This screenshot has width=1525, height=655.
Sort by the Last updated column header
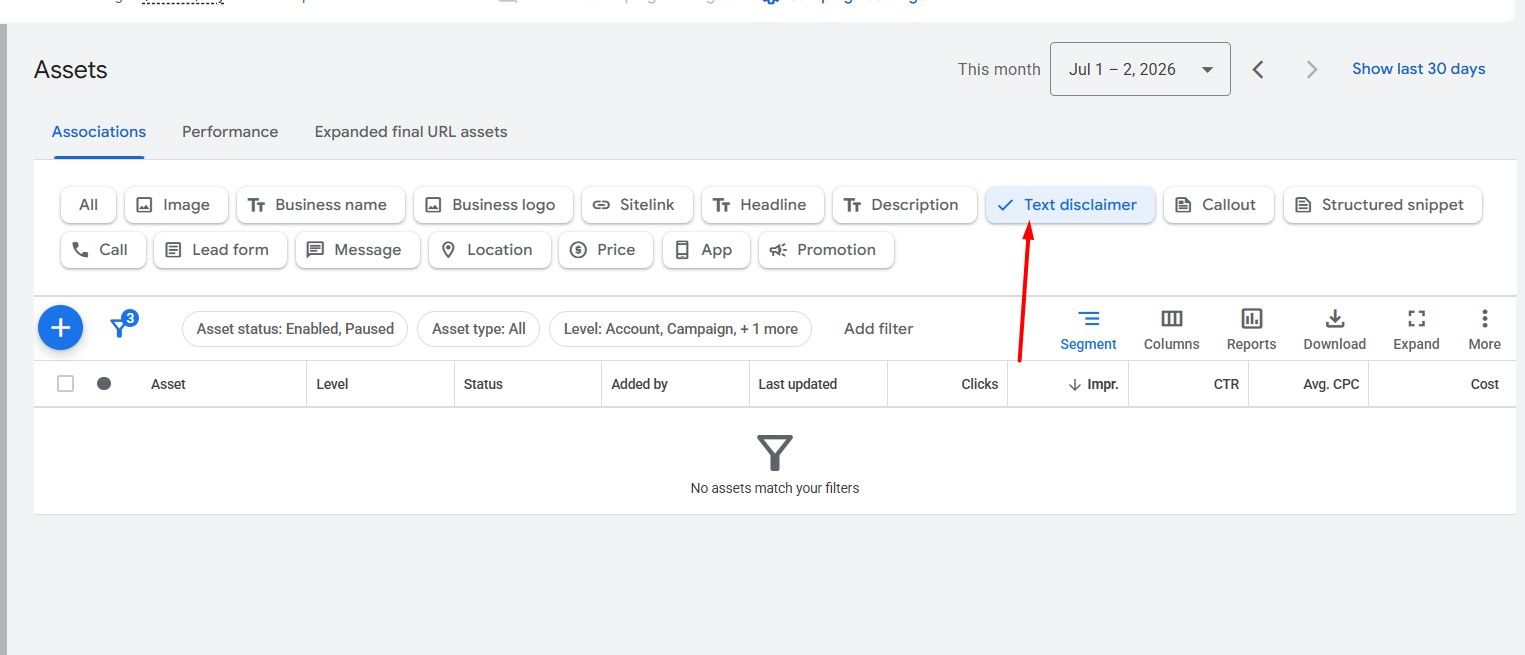pyautogui.click(x=797, y=384)
